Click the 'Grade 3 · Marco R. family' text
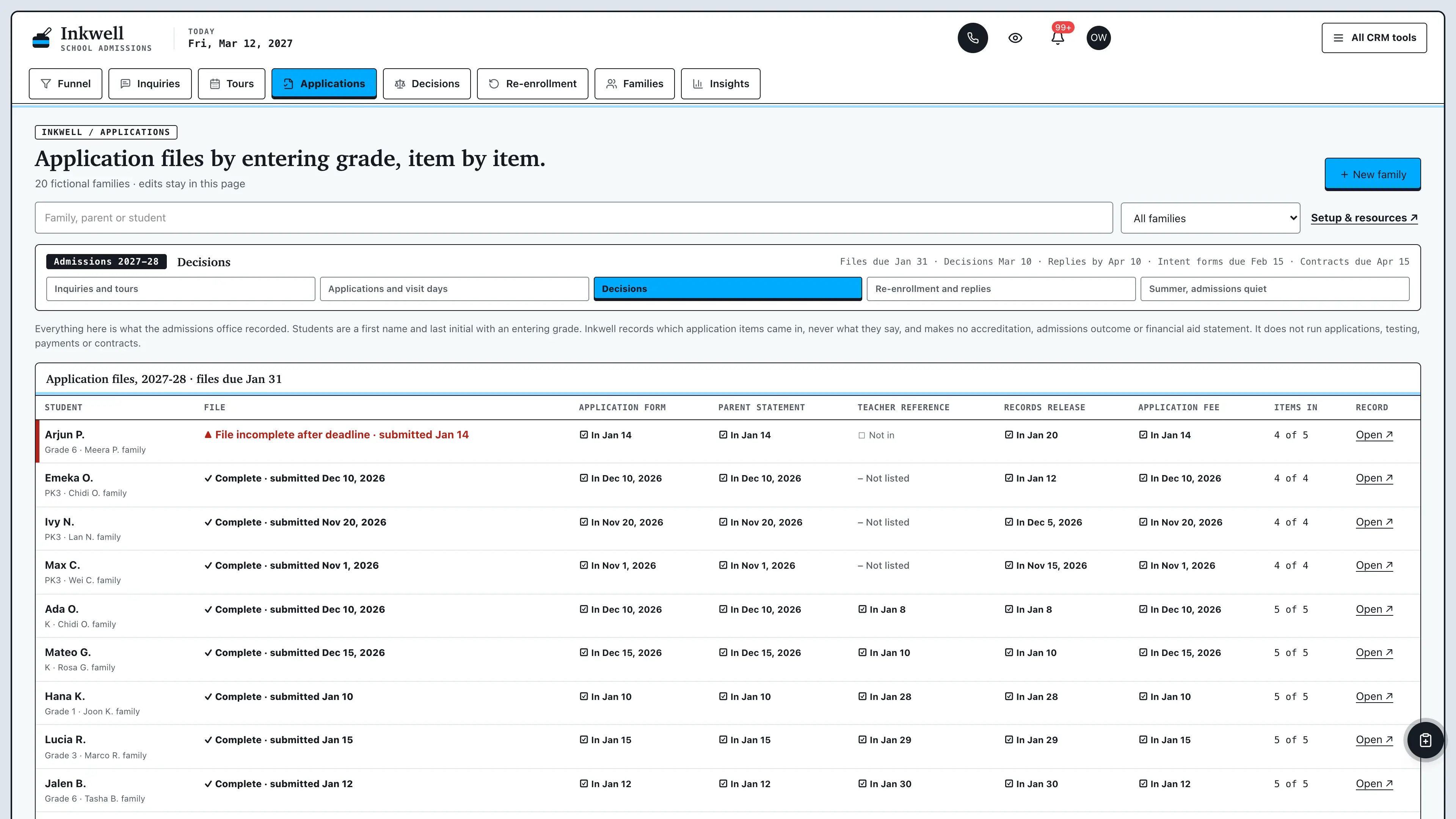Screen dimensions: 1456x819 pyautogui.click(x=96, y=756)
